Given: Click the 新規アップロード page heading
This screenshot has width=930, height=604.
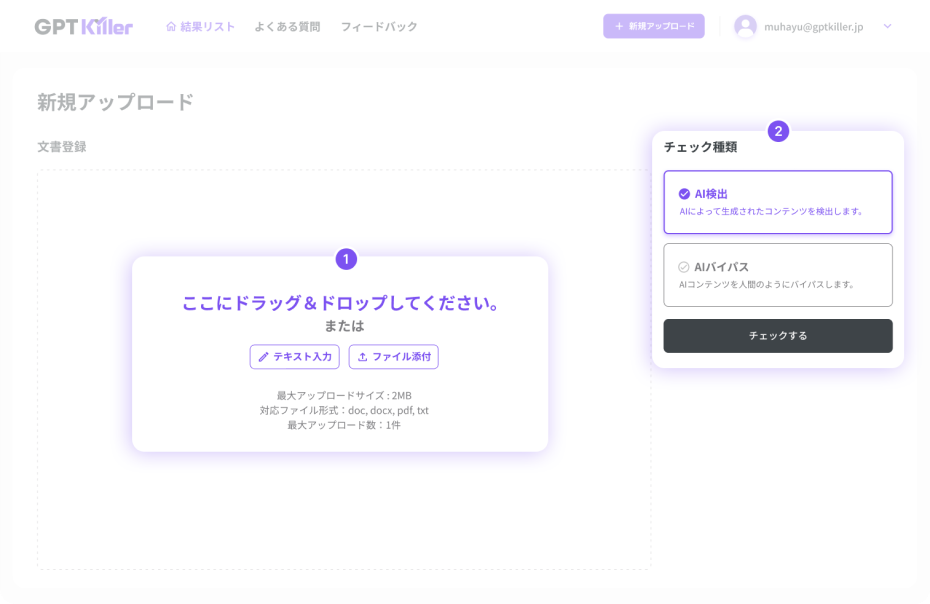Looking at the screenshot, I should click(x=116, y=102).
